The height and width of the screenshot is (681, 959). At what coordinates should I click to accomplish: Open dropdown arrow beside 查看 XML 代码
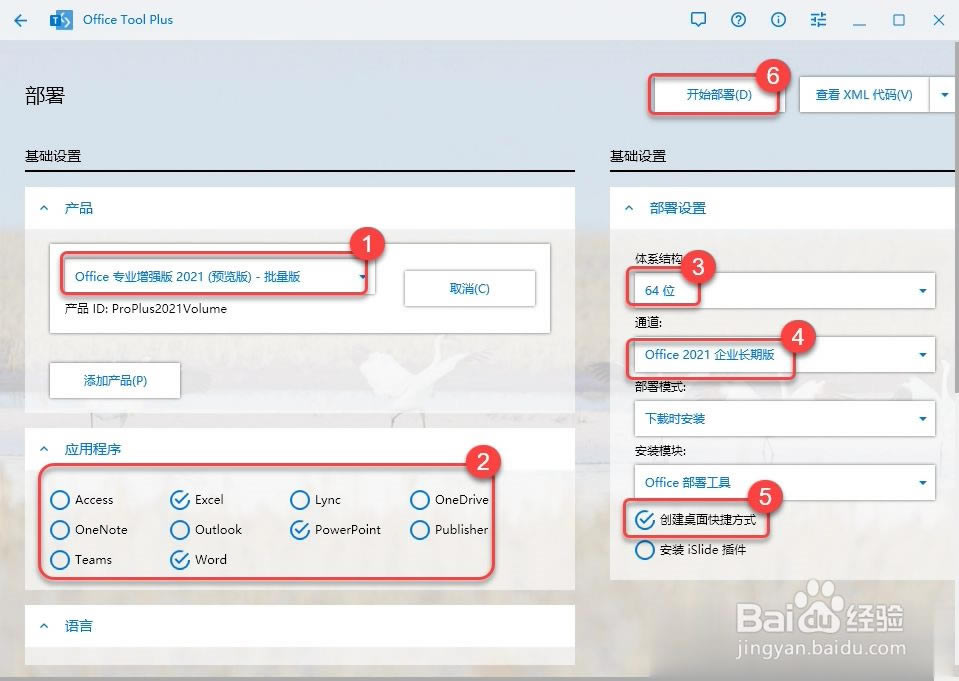[x=944, y=95]
